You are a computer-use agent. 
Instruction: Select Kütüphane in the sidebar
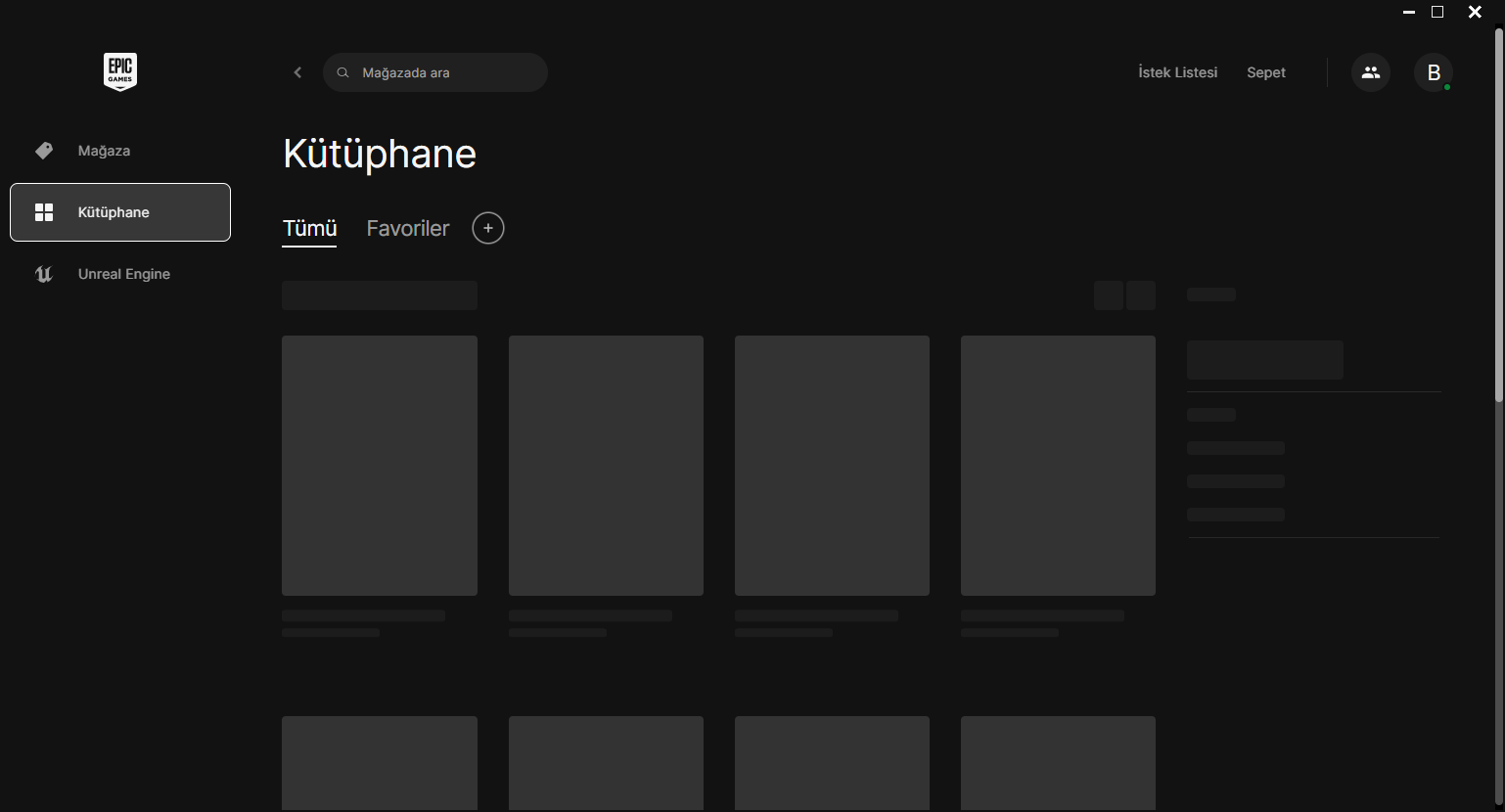pyautogui.click(x=120, y=212)
